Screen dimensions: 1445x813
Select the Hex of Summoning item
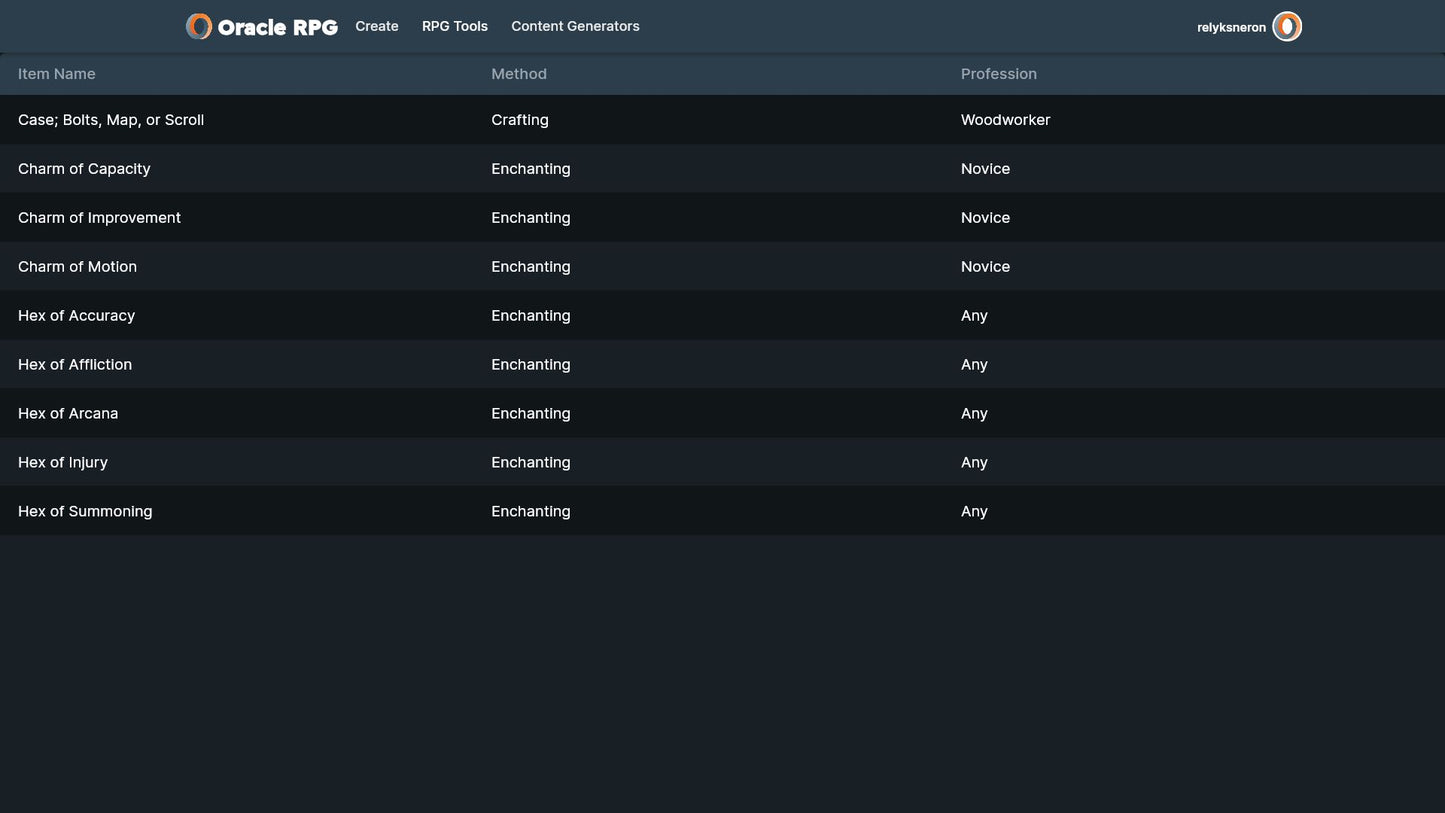coord(85,512)
